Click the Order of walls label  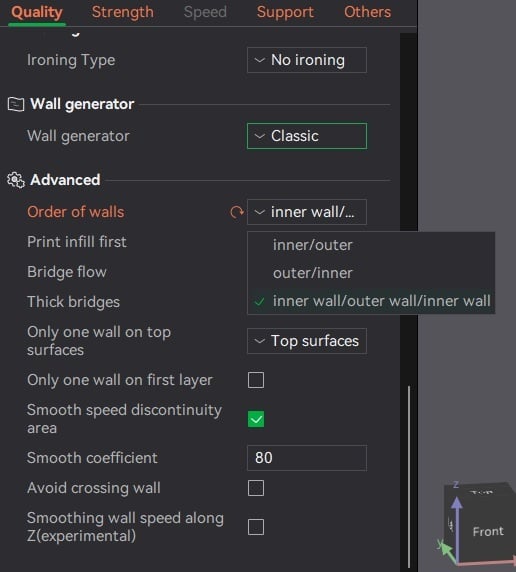pos(76,212)
